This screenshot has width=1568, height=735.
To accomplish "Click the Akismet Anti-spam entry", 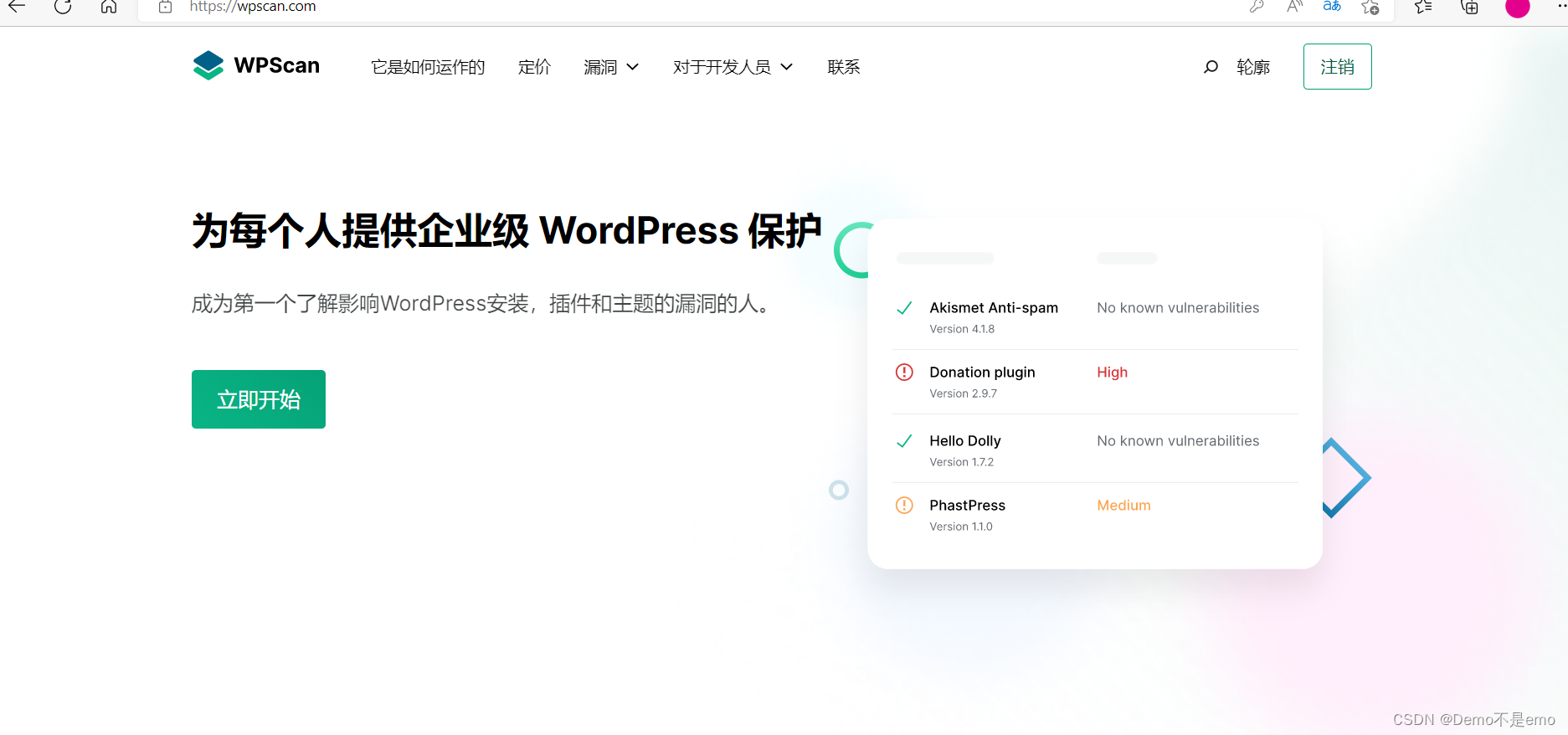I will (994, 308).
